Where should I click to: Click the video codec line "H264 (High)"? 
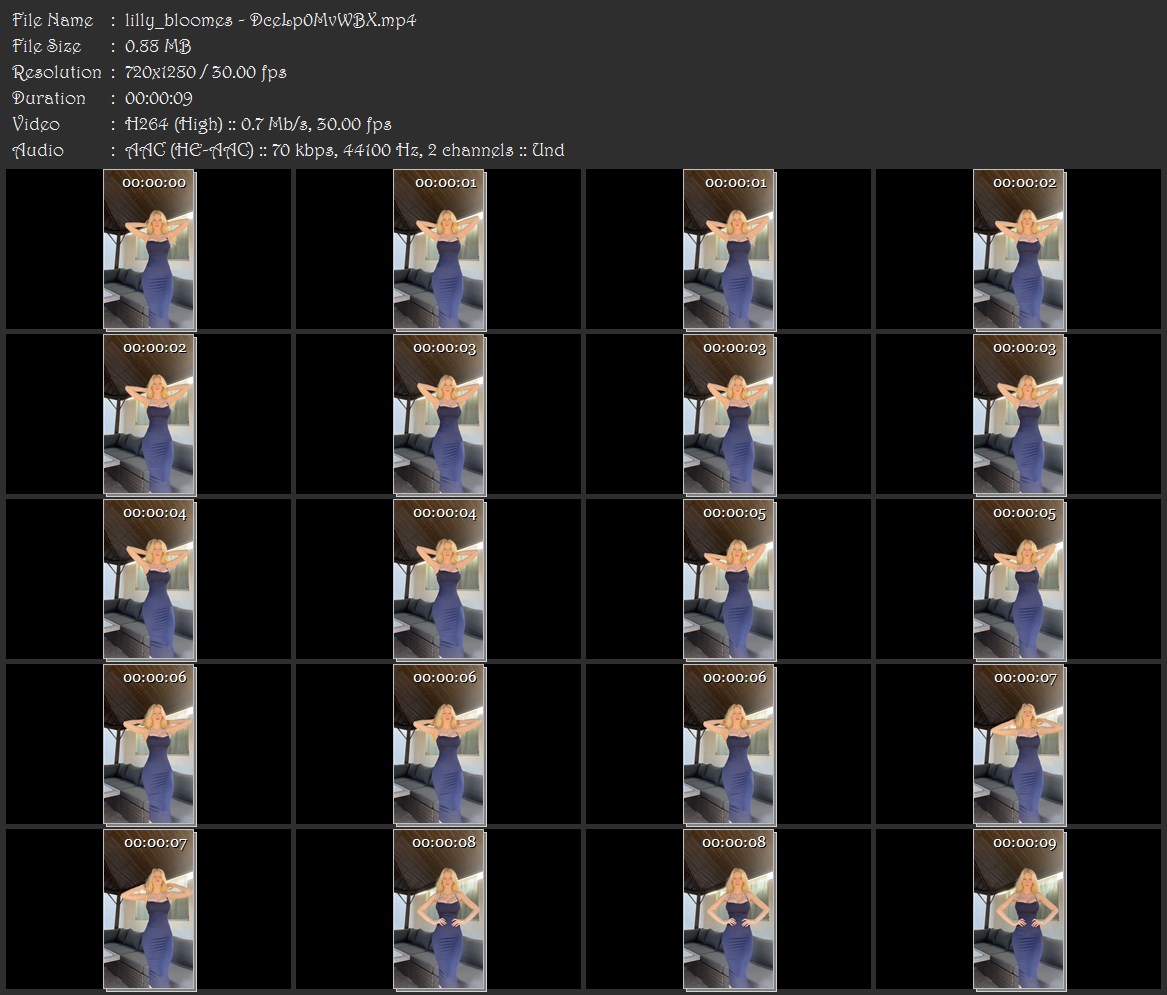click(173, 124)
